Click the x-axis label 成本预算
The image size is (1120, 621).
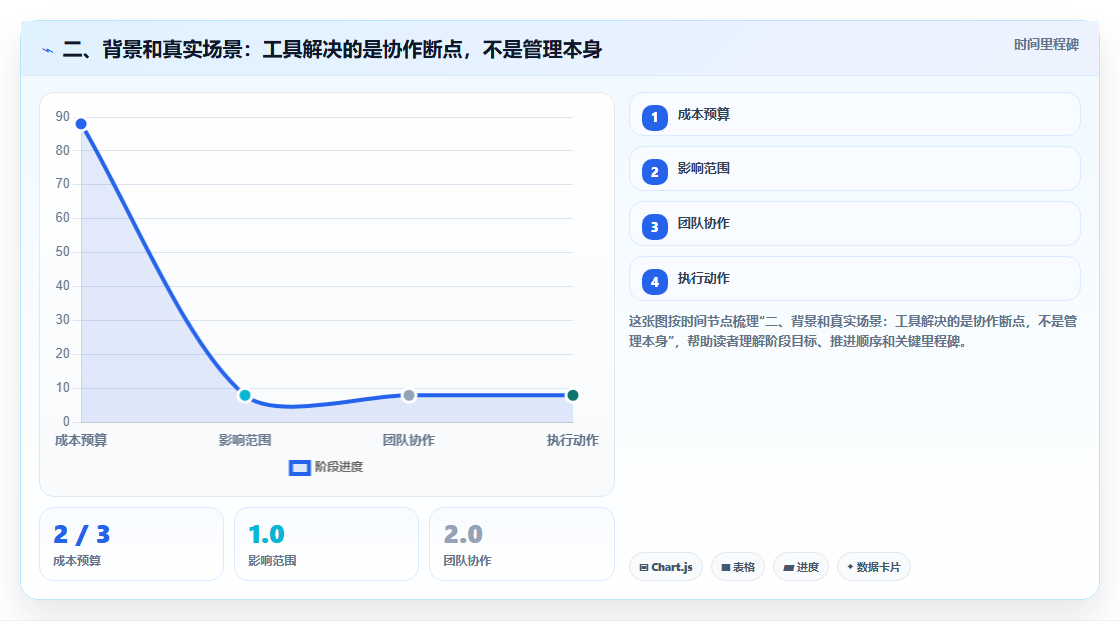click(81, 441)
